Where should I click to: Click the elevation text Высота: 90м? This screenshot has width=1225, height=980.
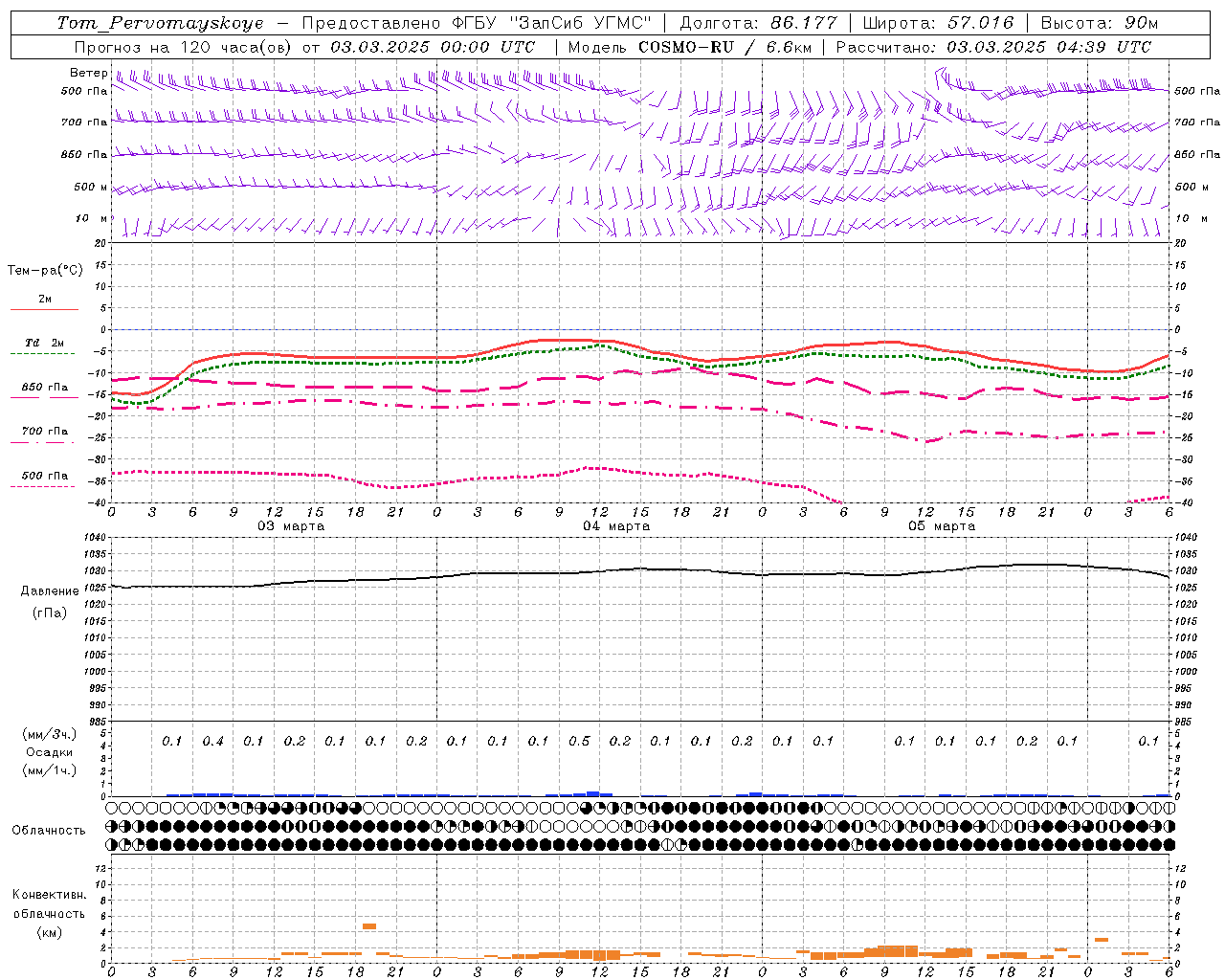coord(1099,23)
